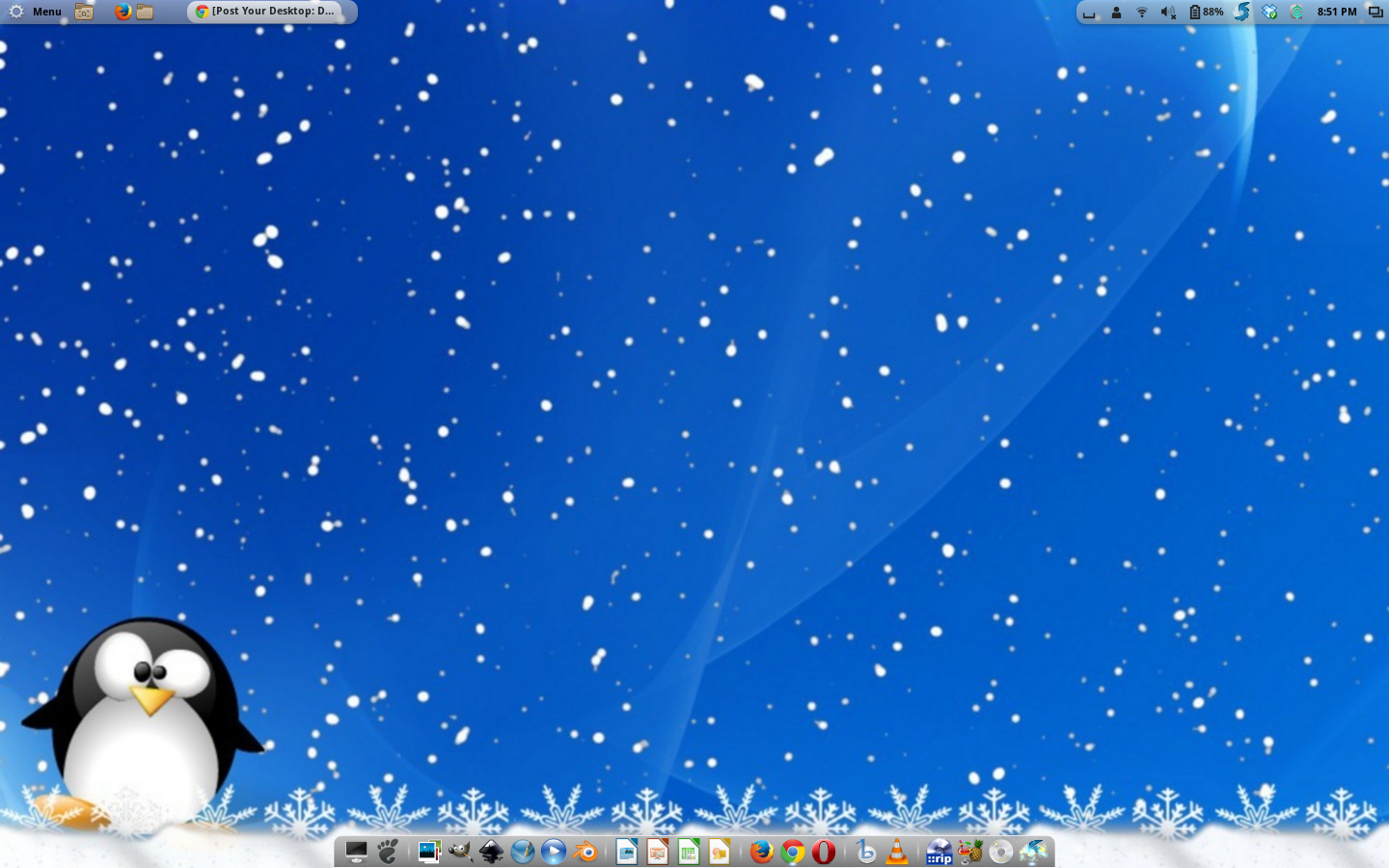
Task: Launch Blender from the dock
Action: (x=585, y=852)
